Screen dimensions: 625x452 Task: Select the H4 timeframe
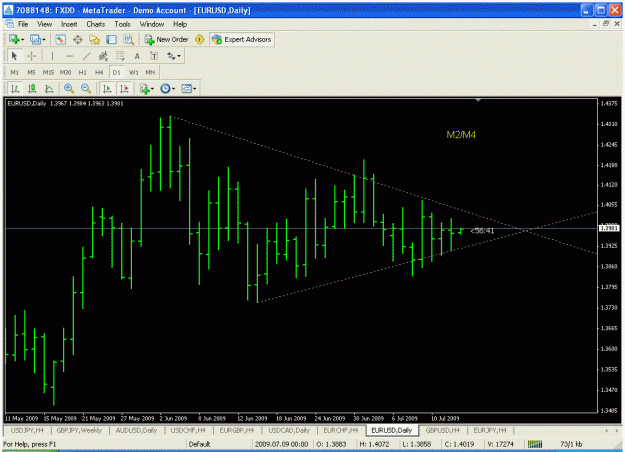99,72
